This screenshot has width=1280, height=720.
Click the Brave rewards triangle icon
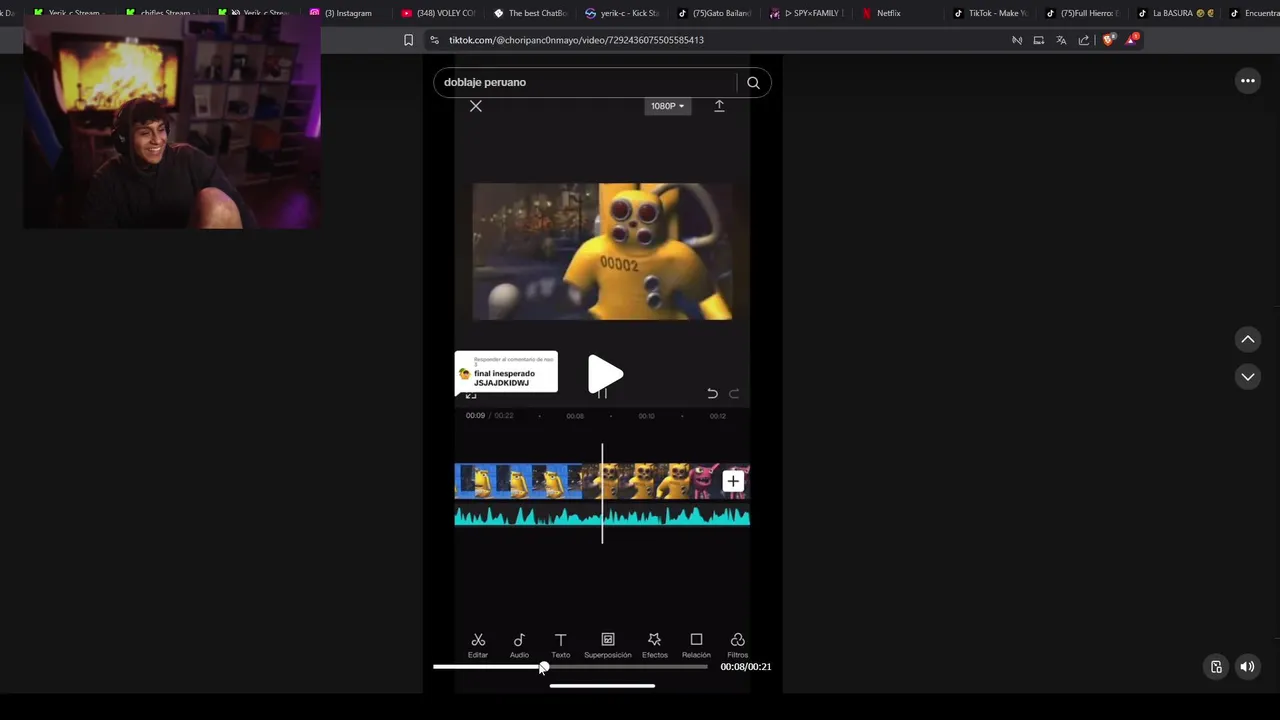[1131, 40]
